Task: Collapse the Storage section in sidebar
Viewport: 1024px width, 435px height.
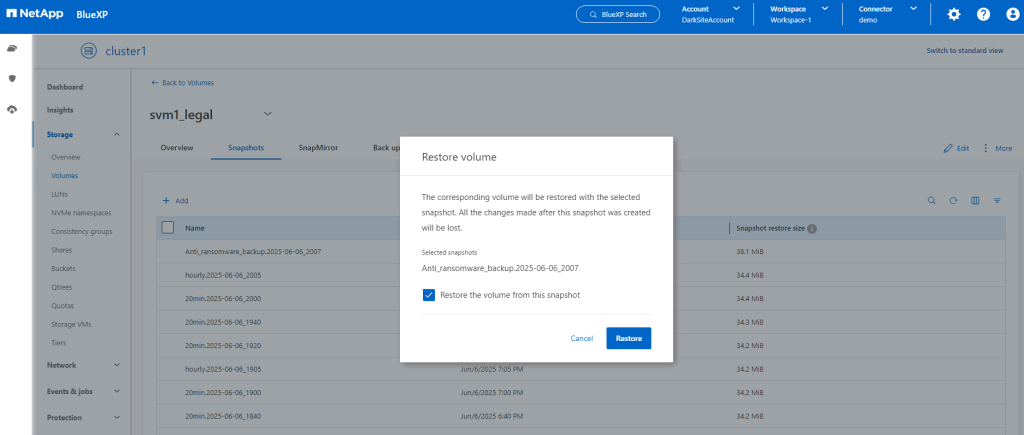Action: click(117, 134)
